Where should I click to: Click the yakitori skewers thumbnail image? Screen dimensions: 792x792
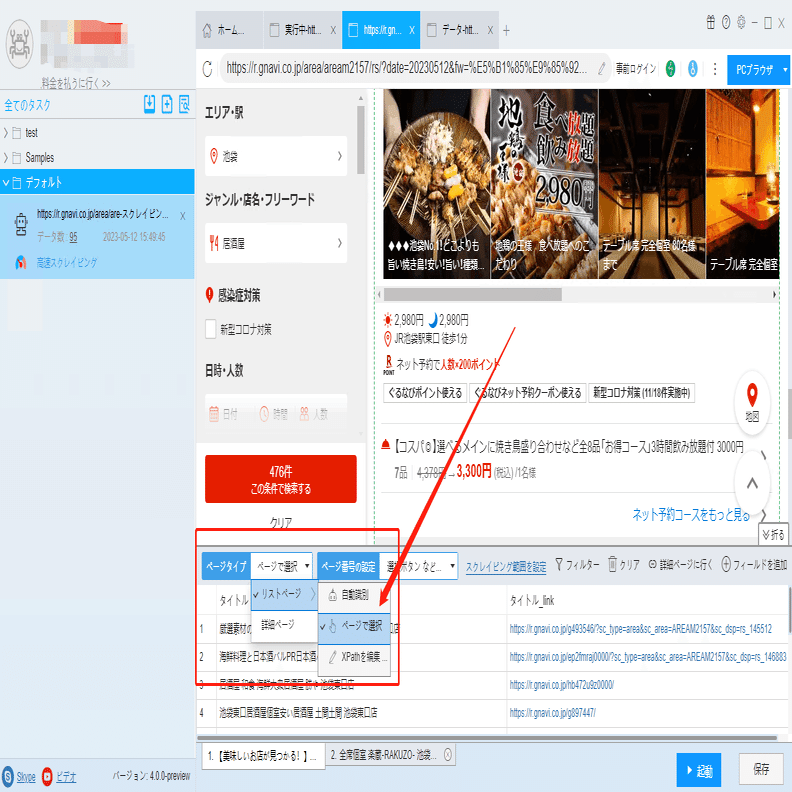click(x=436, y=183)
